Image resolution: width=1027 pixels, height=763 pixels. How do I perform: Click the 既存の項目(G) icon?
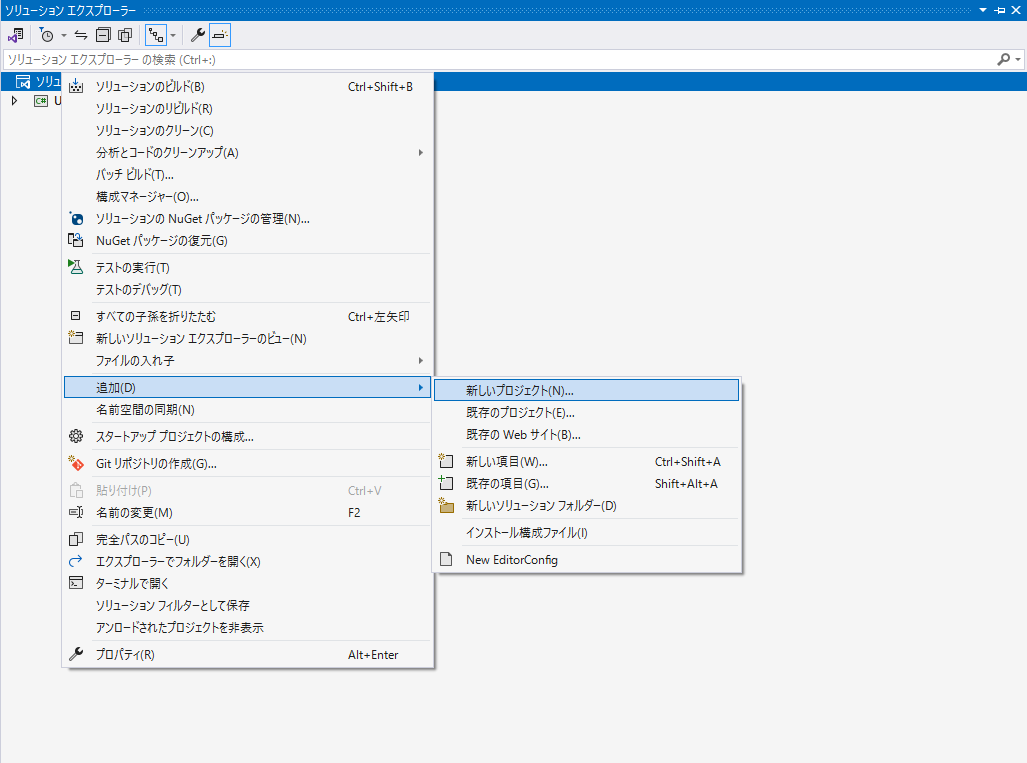(446, 483)
